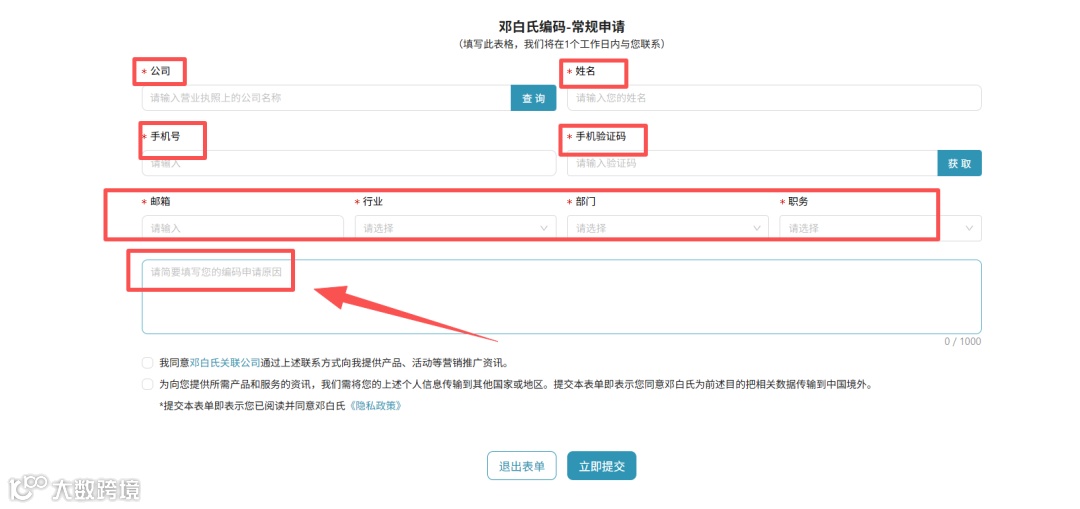The image size is (1080, 509).
Task: Open the 行业 industry dropdown
Action: (x=455, y=228)
